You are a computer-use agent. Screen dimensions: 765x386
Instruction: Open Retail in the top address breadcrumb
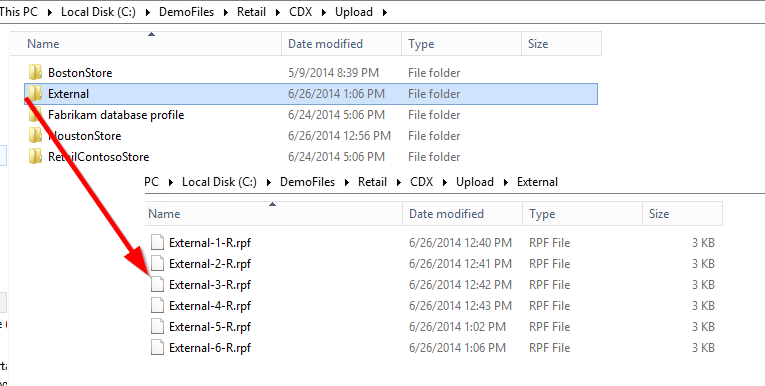(251, 12)
